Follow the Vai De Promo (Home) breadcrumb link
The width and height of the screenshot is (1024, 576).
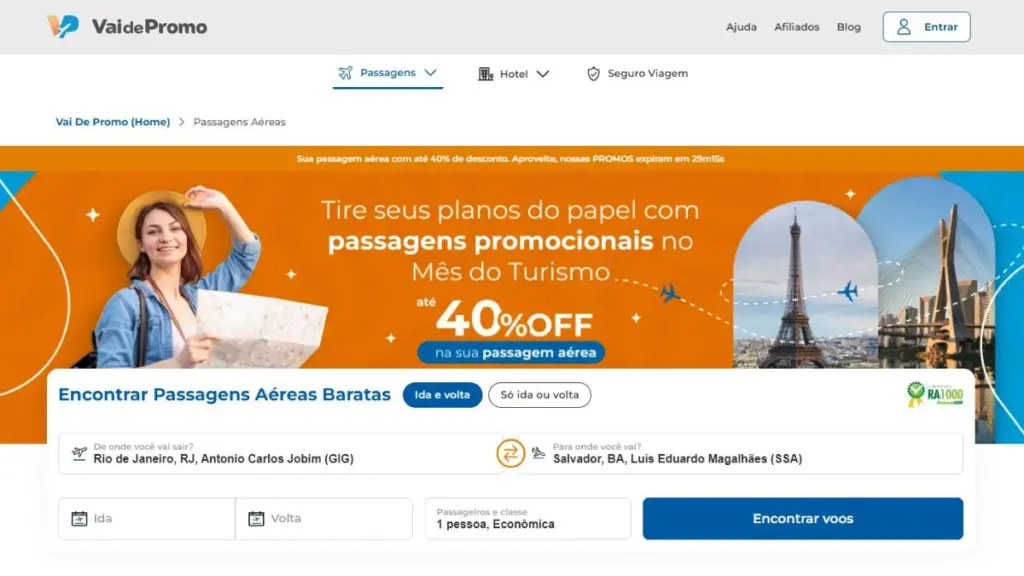[113, 122]
